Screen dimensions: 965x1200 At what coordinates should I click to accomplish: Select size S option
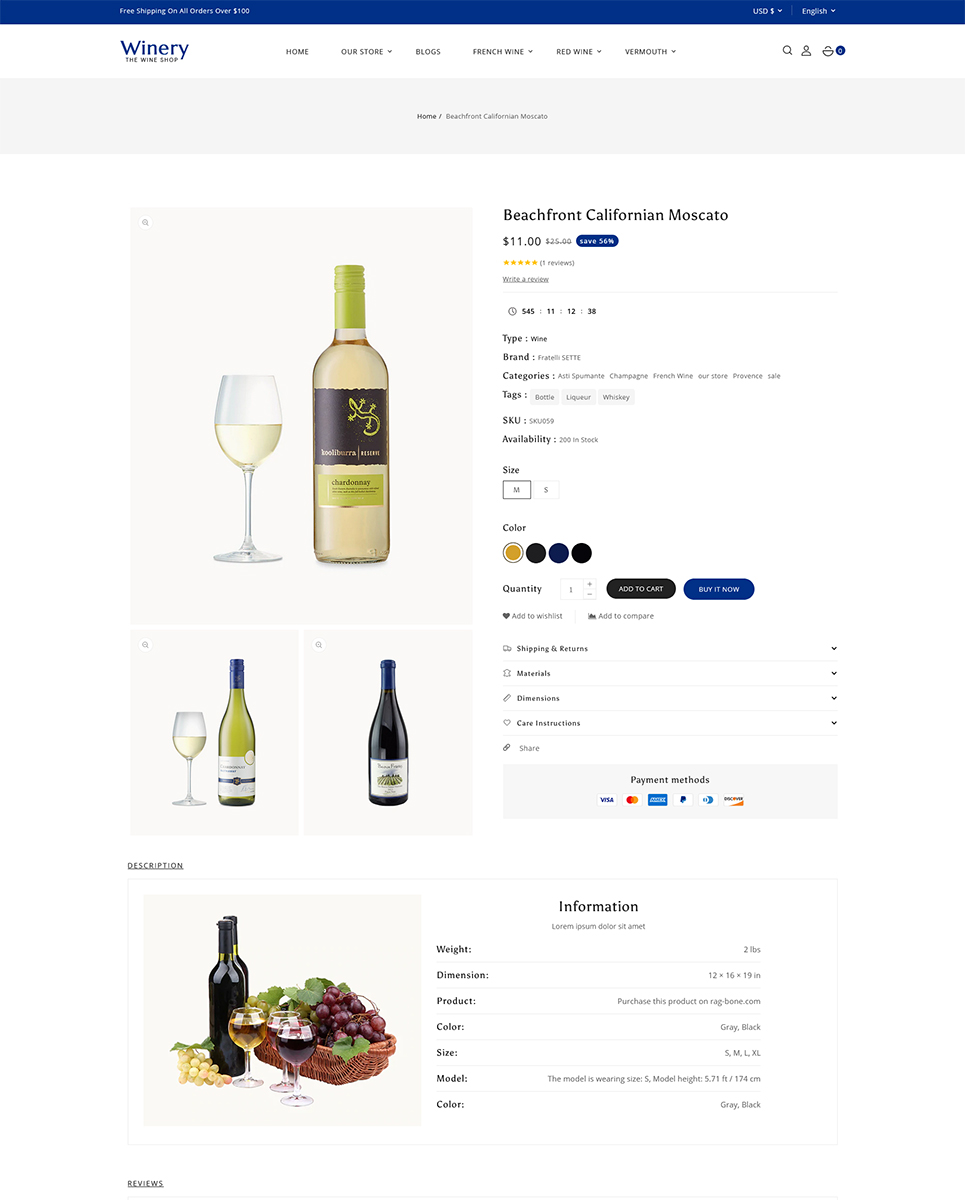(546, 490)
